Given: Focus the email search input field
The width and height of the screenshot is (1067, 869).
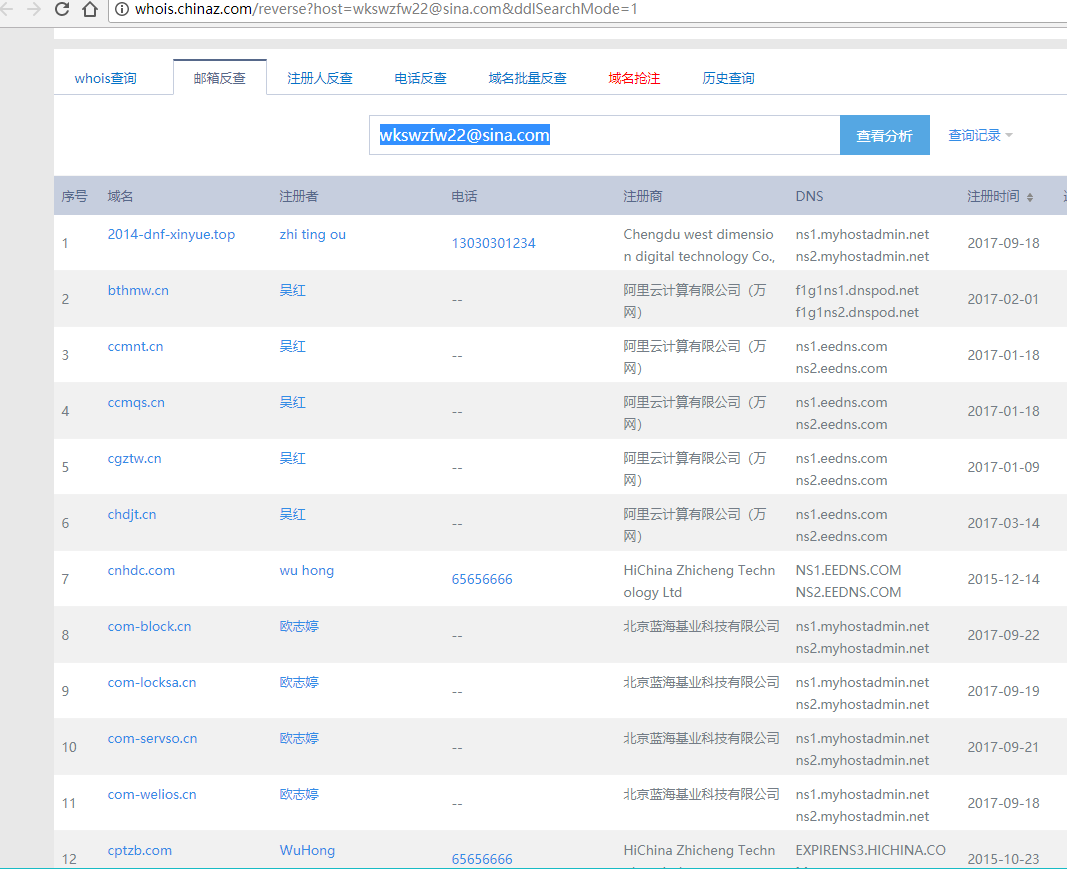Looking at the screenshot, I should [x=604, y=135].
